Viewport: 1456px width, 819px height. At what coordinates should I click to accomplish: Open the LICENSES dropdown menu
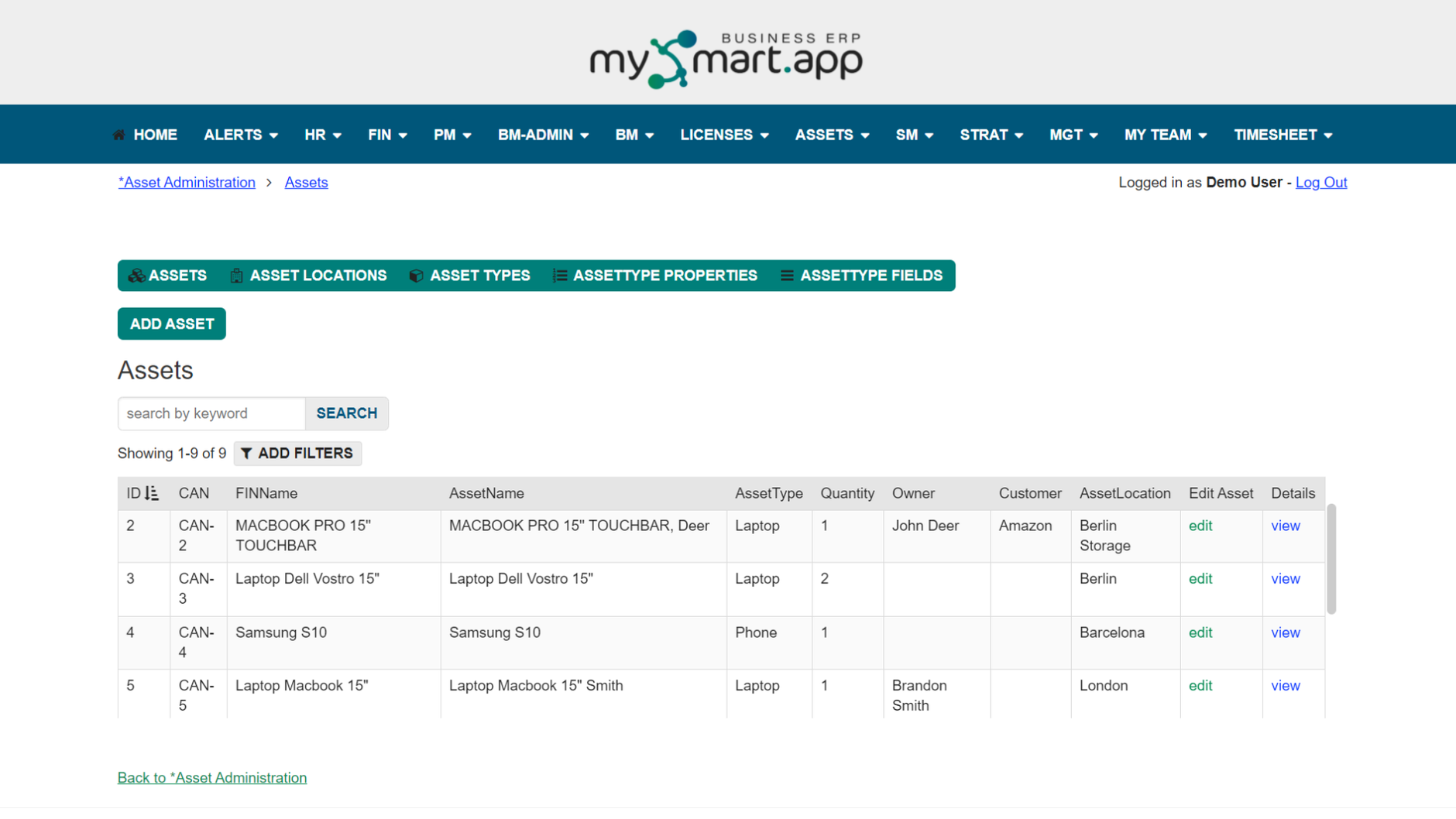(725, 135)
